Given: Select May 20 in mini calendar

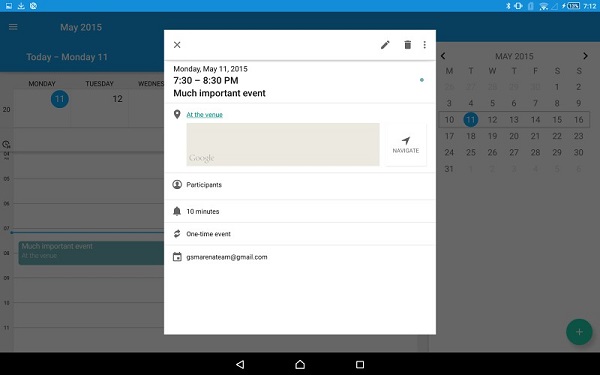Looking at the screenshot, I should pos(514,136).
